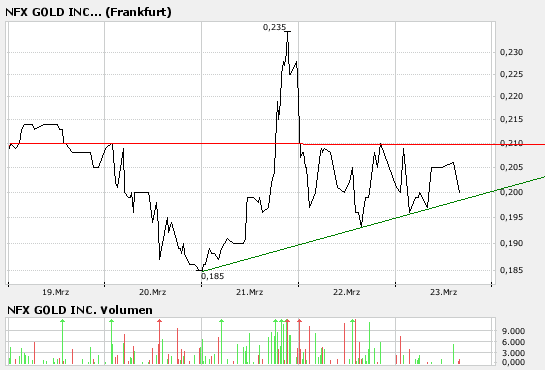Image resolution: width=545 pixels, height=384 pixels.
Task: Click the 0,220 price axis value
Action: 511,96
